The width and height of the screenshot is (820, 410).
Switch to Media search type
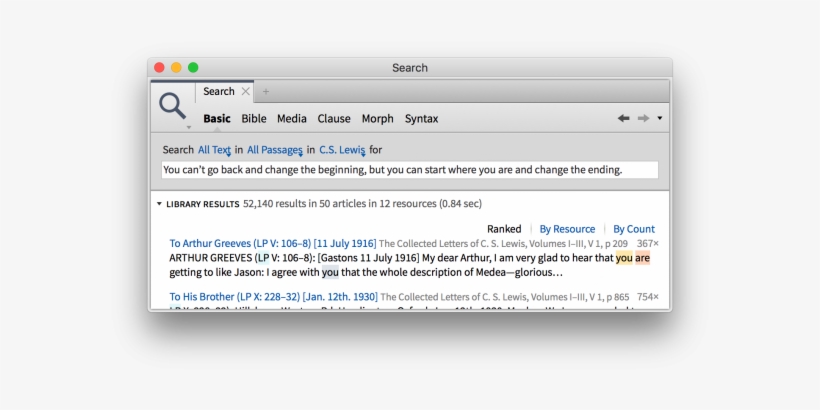[292, 119]
